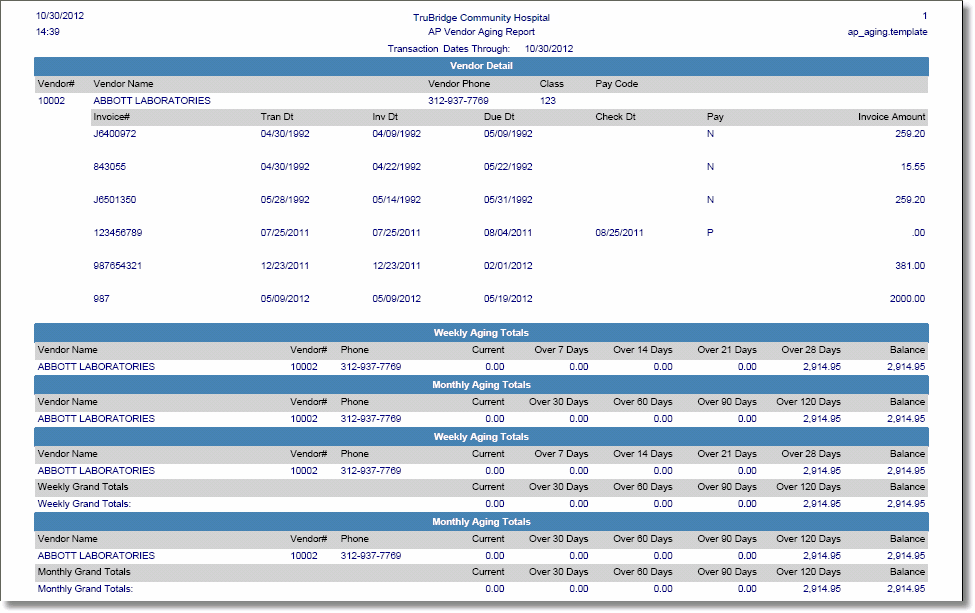This screenshot has height=613, width=975.
Task: Click the class value 123
Action: 548,101
